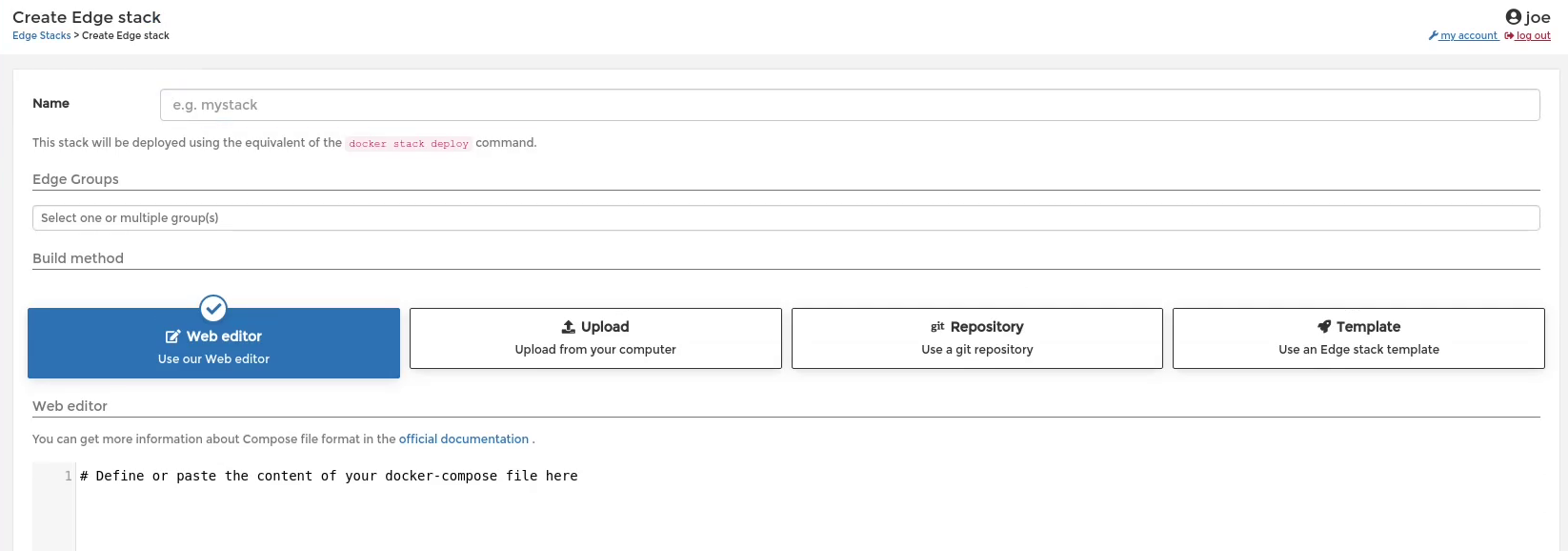The image size is (1568, 551).
Task: Open the Edge Groups selection dropdown
Action: click(786, 218)
